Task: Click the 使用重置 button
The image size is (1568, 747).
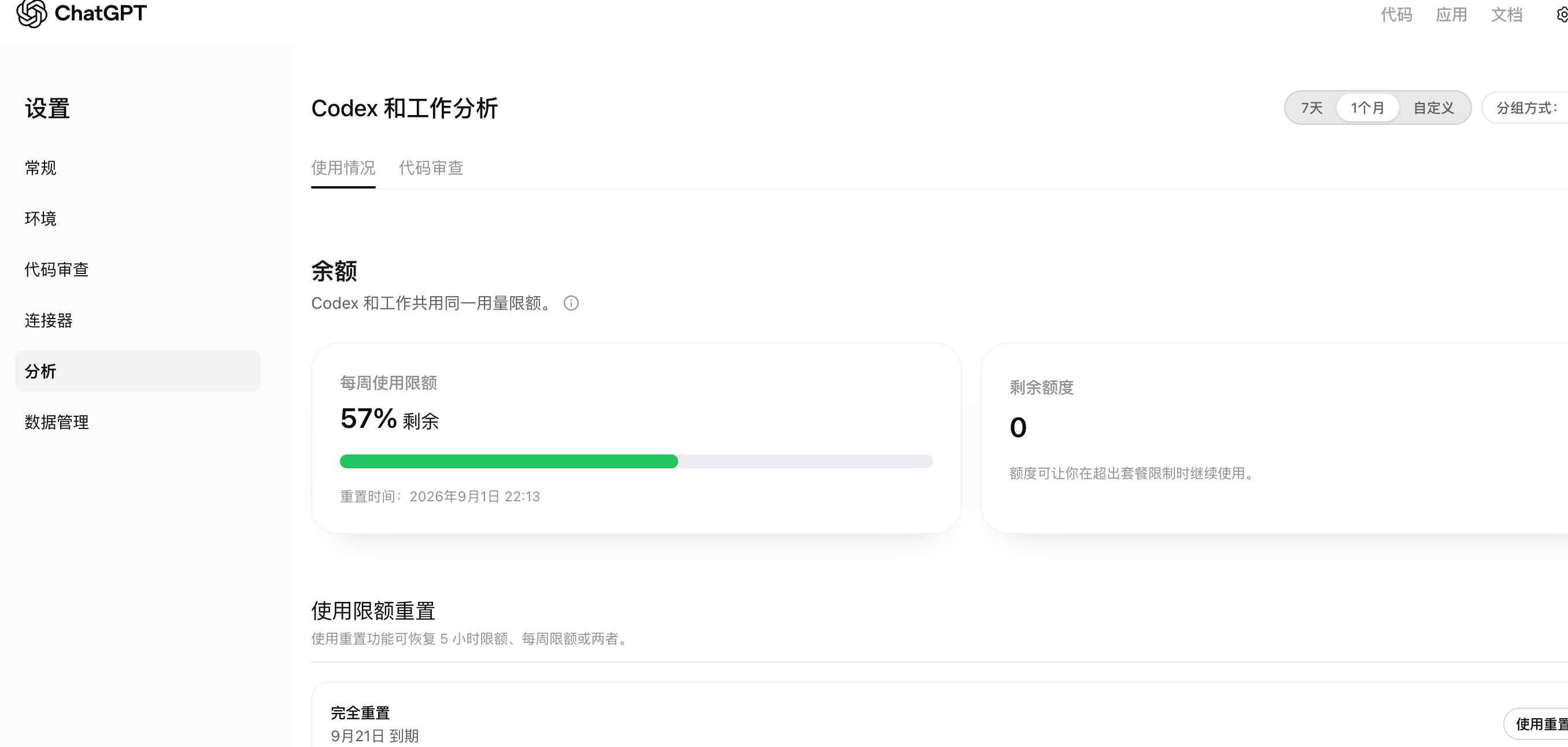Action: tap(1536, 724)
